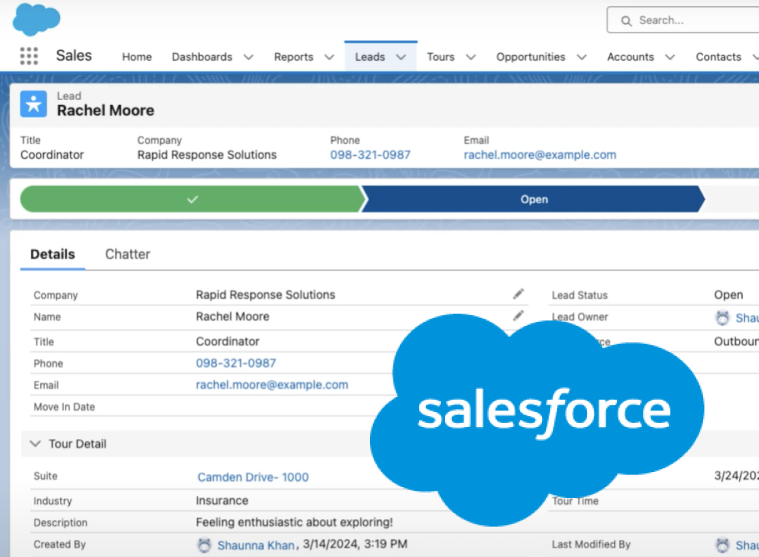
Task: Go to the Opportunities tab
Action: point(531,57)
